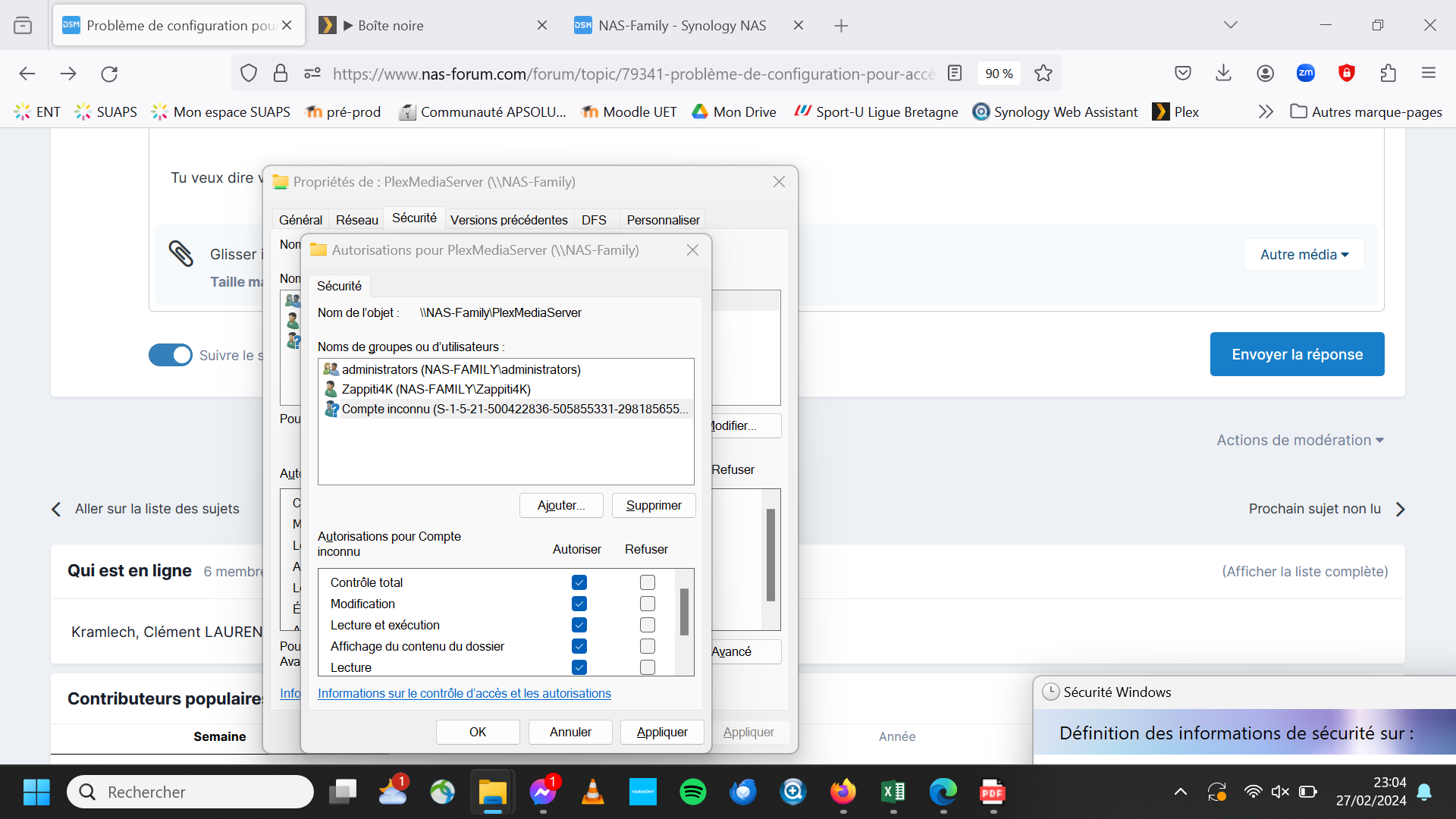
Task: Click the Windows Start button
Action: tap(36, 792)
